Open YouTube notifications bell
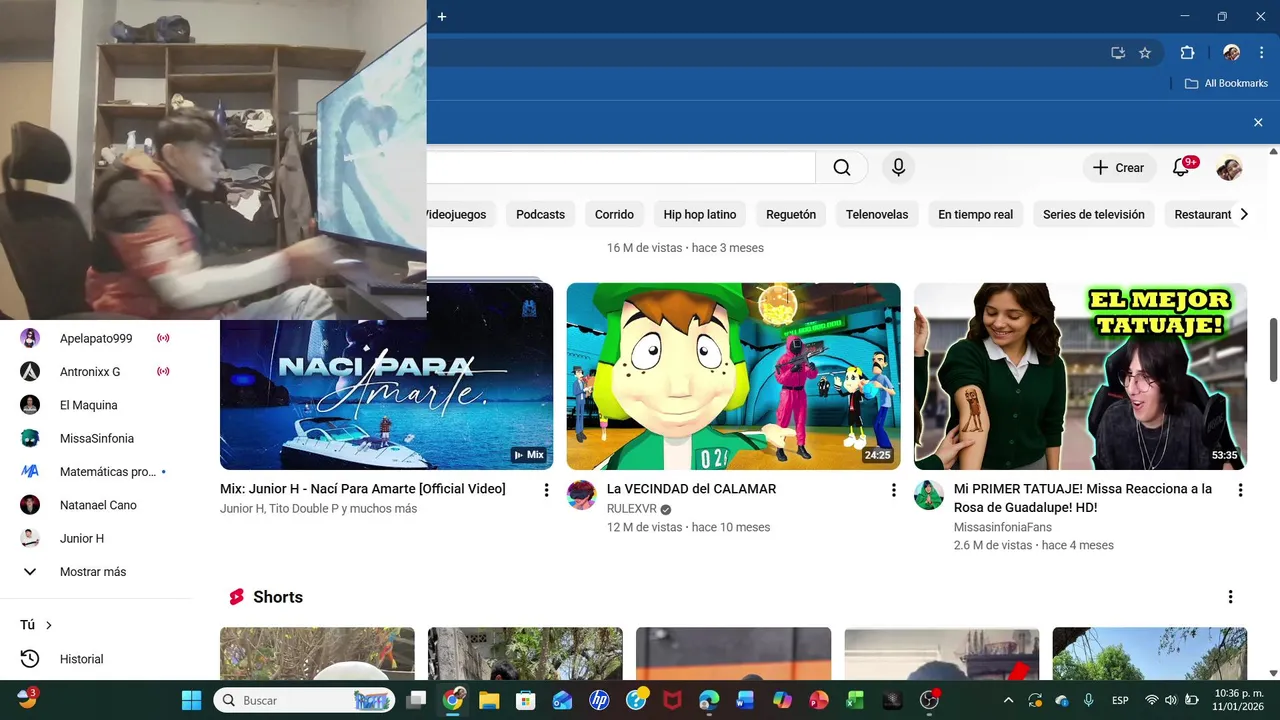 click(x=1181, y=168)
